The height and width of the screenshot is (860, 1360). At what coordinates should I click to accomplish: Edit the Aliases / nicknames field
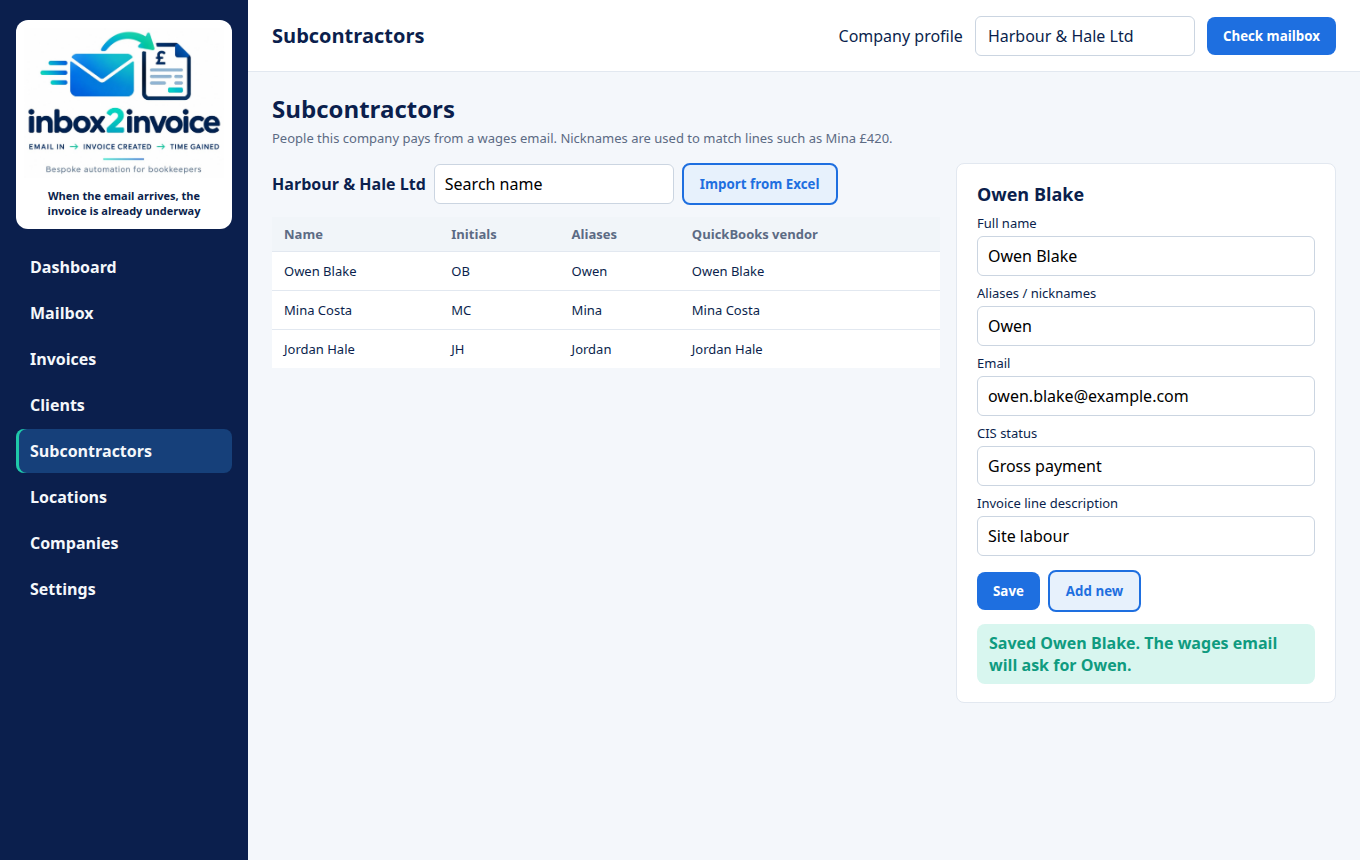pyautogui.click(x=1146, y=326)
